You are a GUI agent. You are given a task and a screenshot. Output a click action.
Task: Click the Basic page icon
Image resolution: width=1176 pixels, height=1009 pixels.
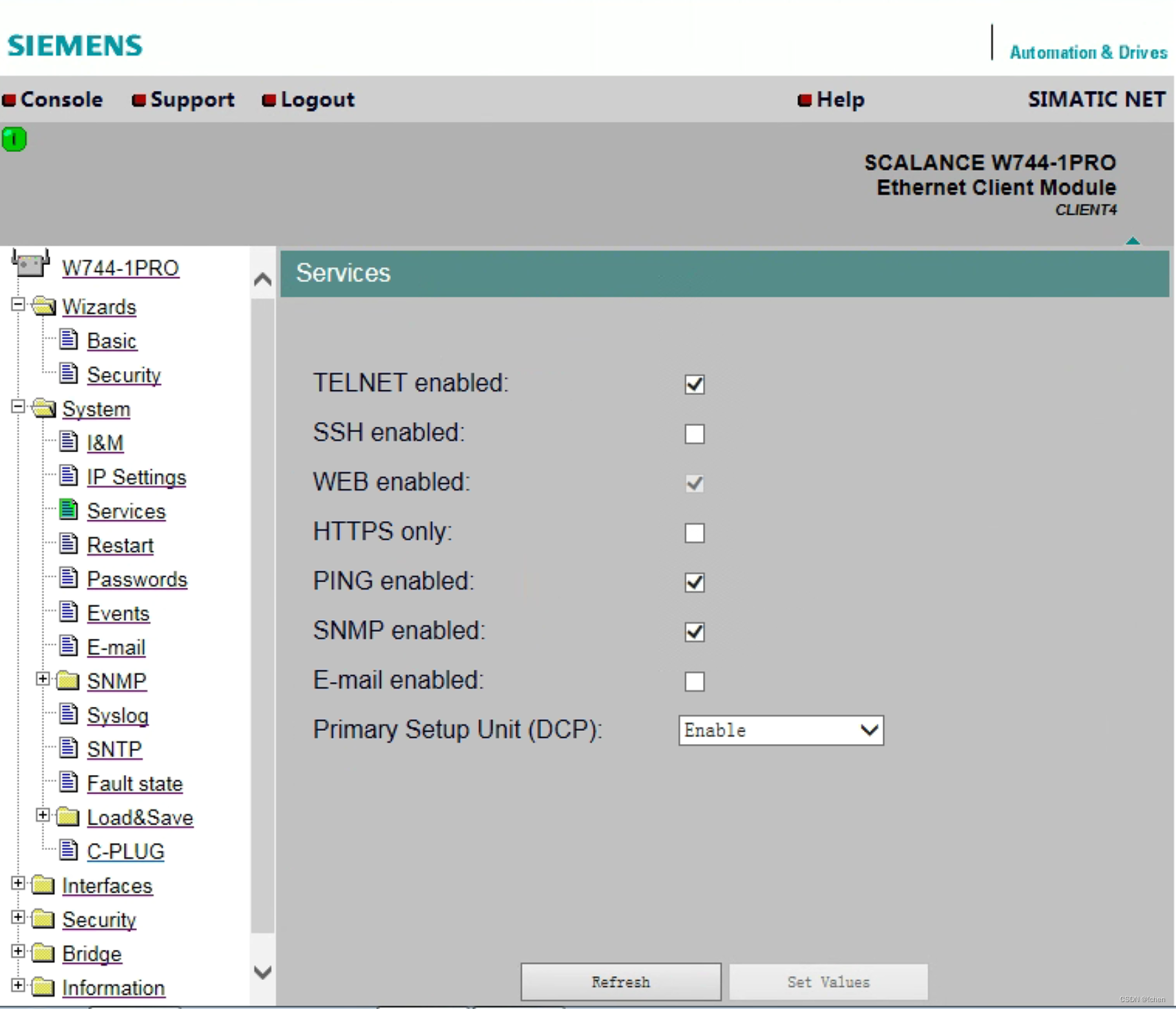[x=68, y=339]
